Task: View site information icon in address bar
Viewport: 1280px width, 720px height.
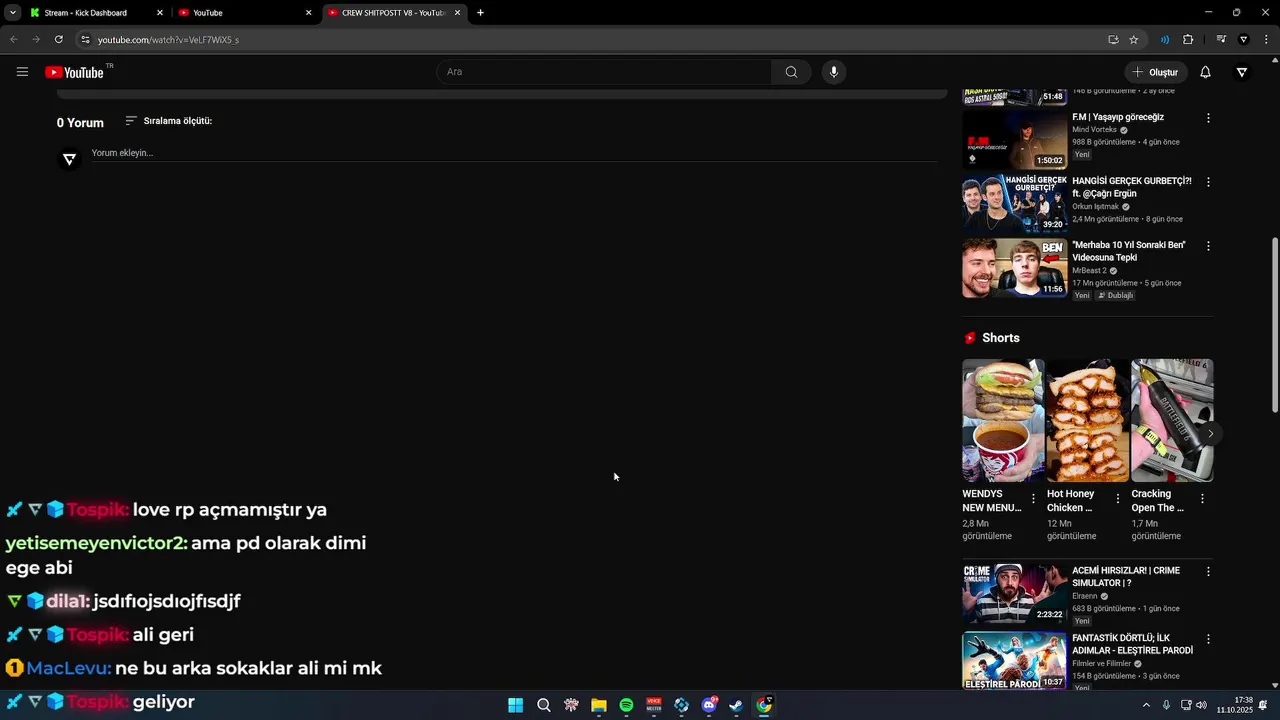Action: tap(85, 39)
